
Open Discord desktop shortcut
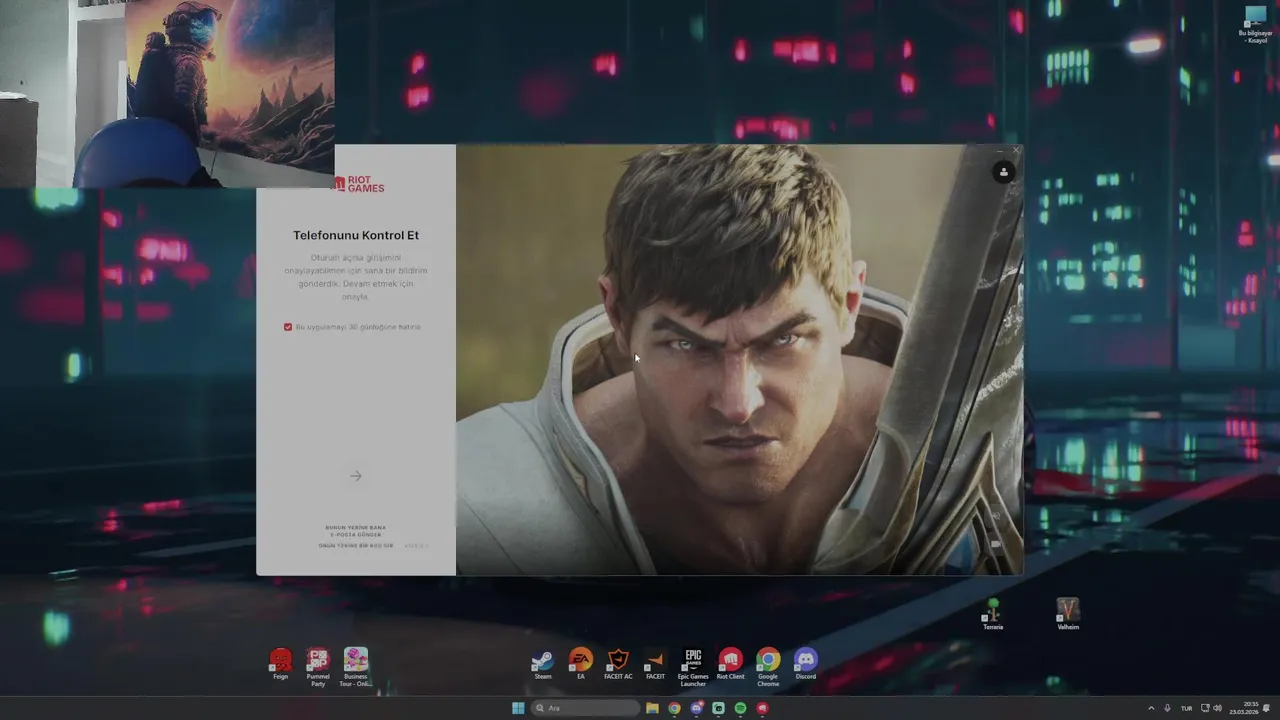[805, 664]
